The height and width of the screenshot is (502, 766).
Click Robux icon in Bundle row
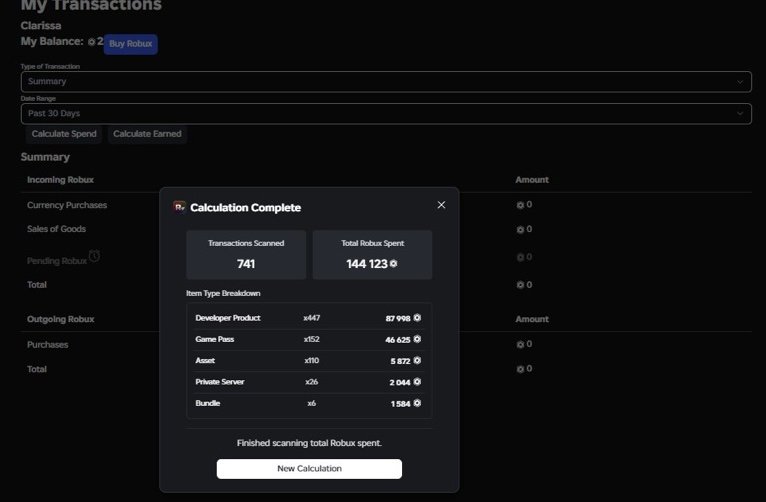tap(417, 403)
